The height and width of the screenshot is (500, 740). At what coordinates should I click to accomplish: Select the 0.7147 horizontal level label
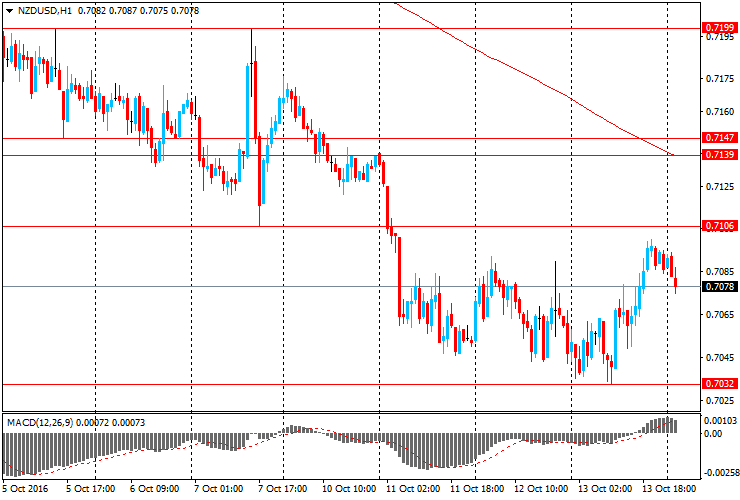click(x=720, y=138)
